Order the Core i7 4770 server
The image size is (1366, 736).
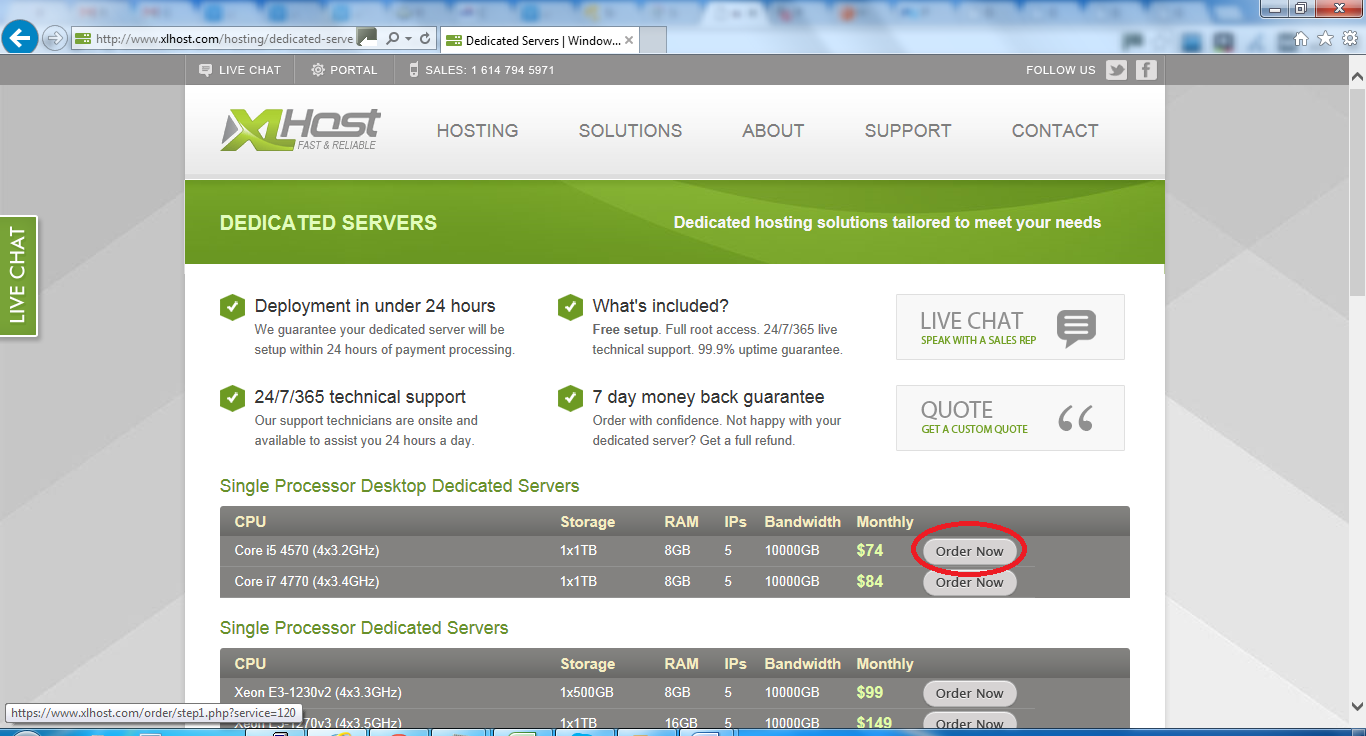click(x=969, y=582)
